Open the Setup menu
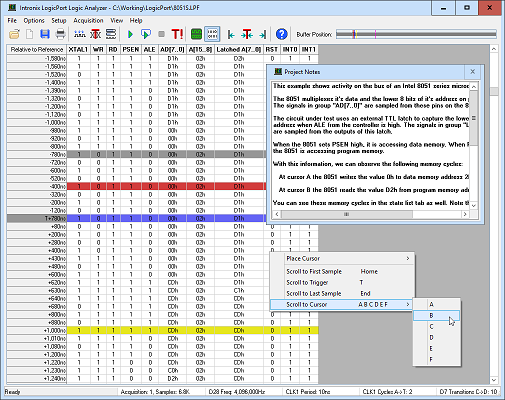 point(59,20)
